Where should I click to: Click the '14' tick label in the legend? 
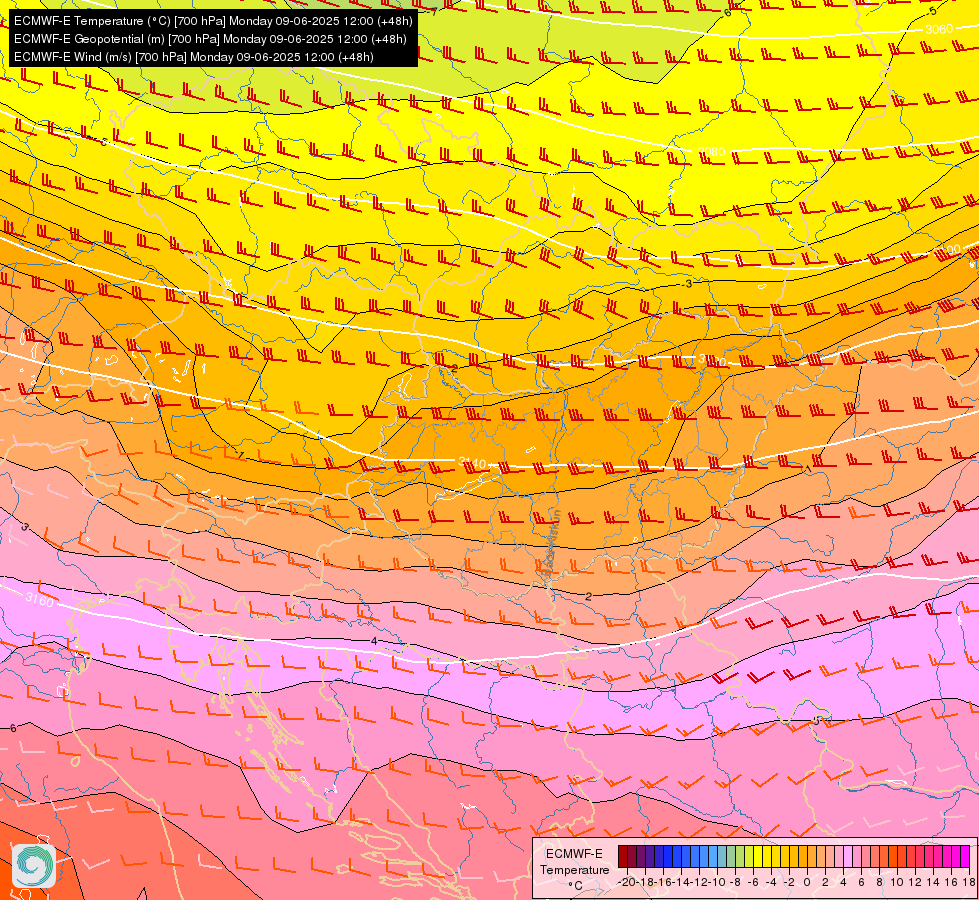tap(933, 882)
